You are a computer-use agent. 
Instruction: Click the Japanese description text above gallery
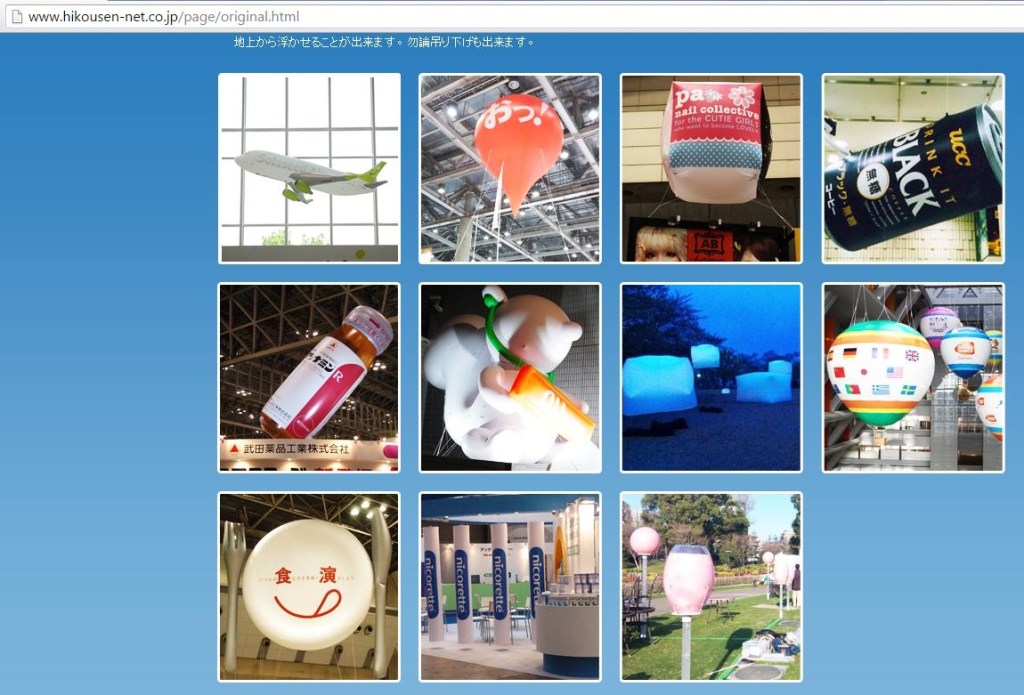(384, 43)
